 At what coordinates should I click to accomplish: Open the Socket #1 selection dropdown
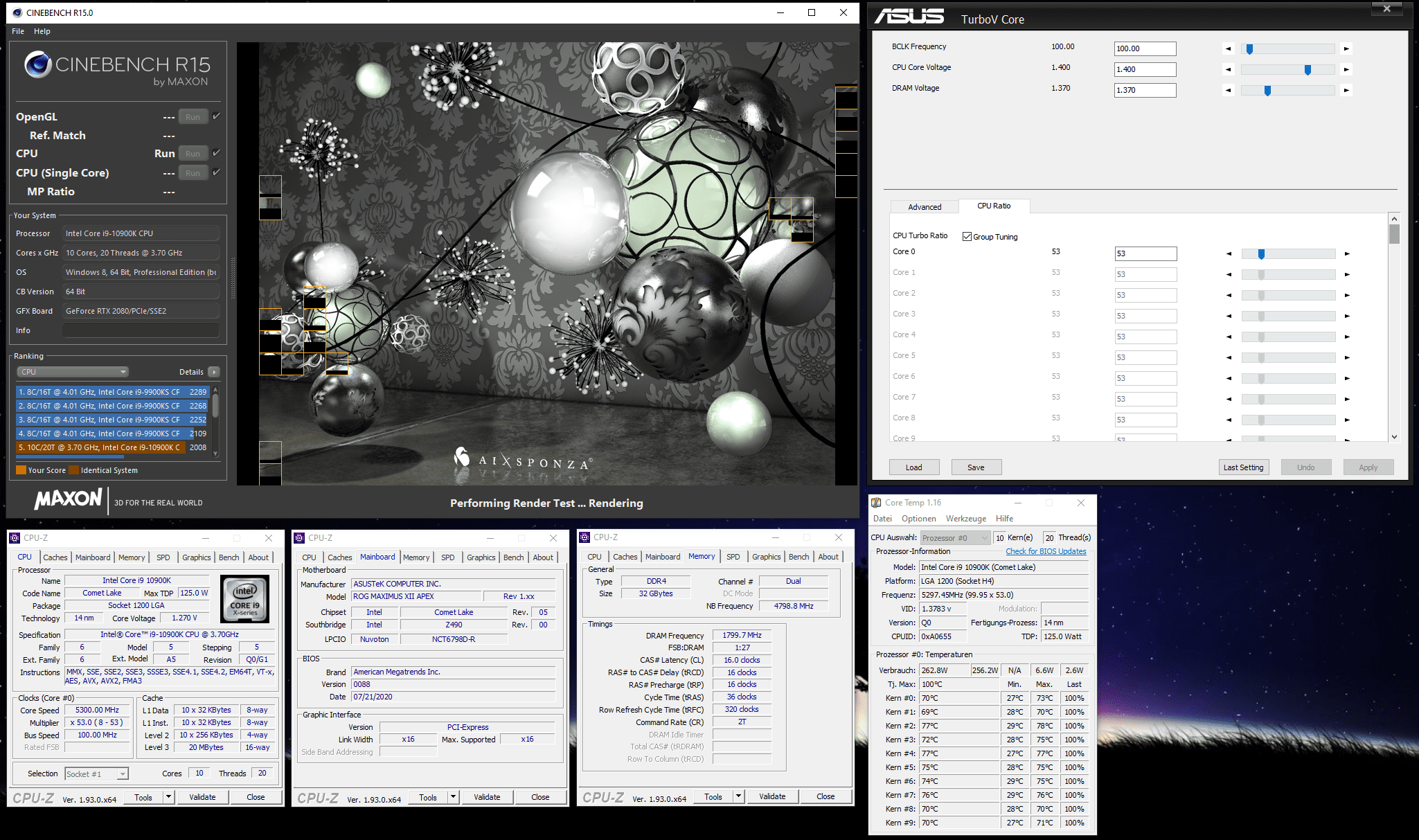click(96, 774)
